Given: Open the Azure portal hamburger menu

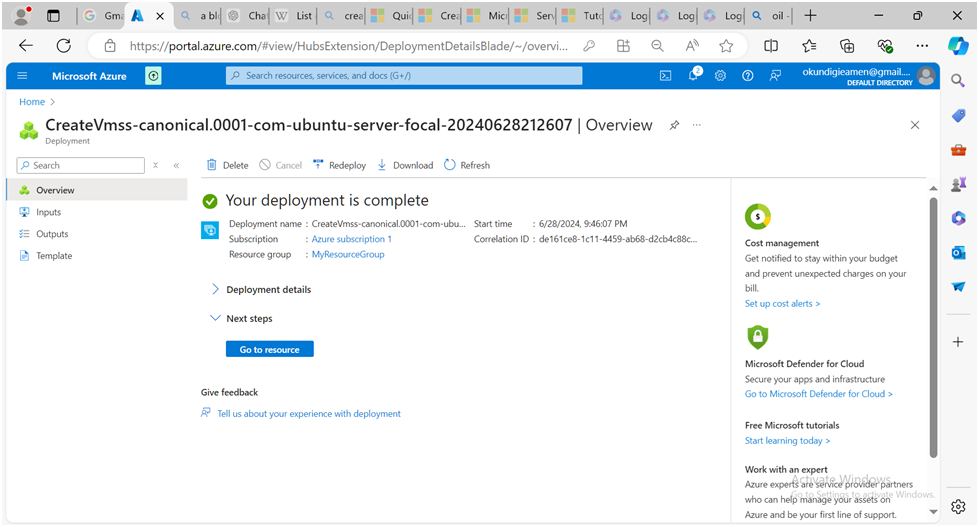Looking at the screenshot, I should click(x=22, y=76).
